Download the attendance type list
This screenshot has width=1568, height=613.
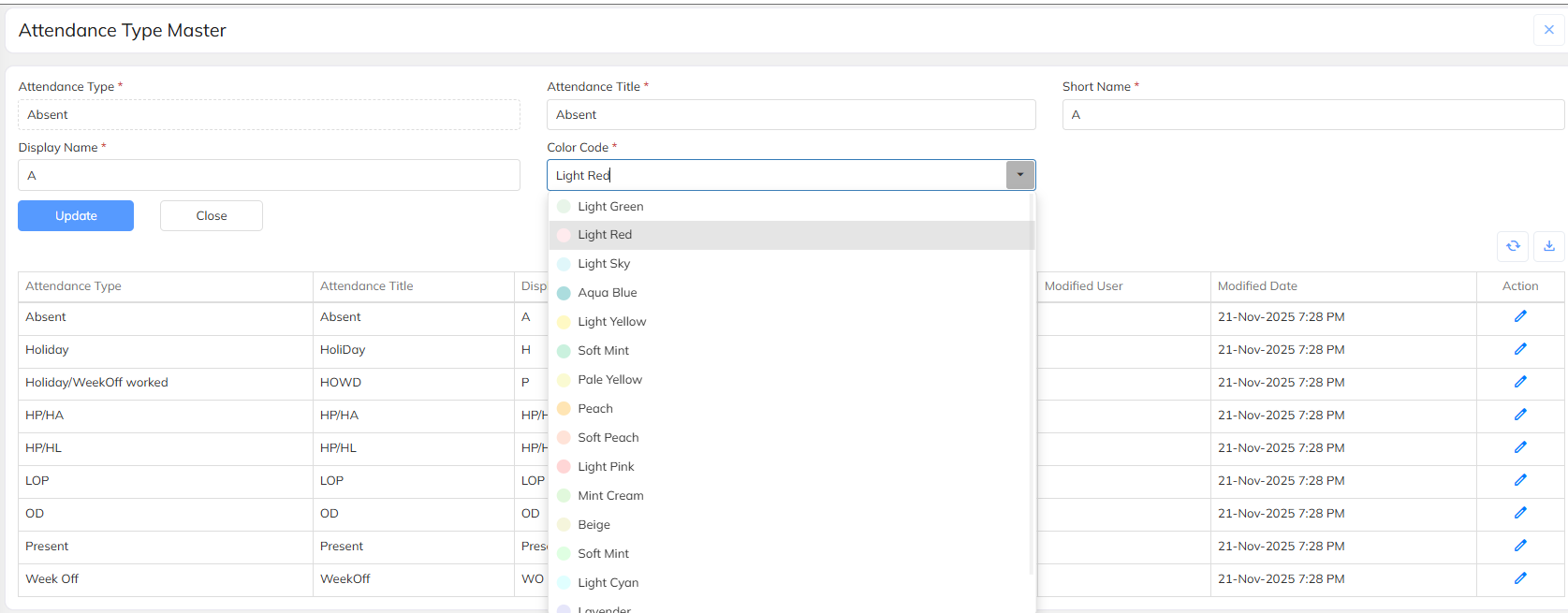[x=1549, y=246]
